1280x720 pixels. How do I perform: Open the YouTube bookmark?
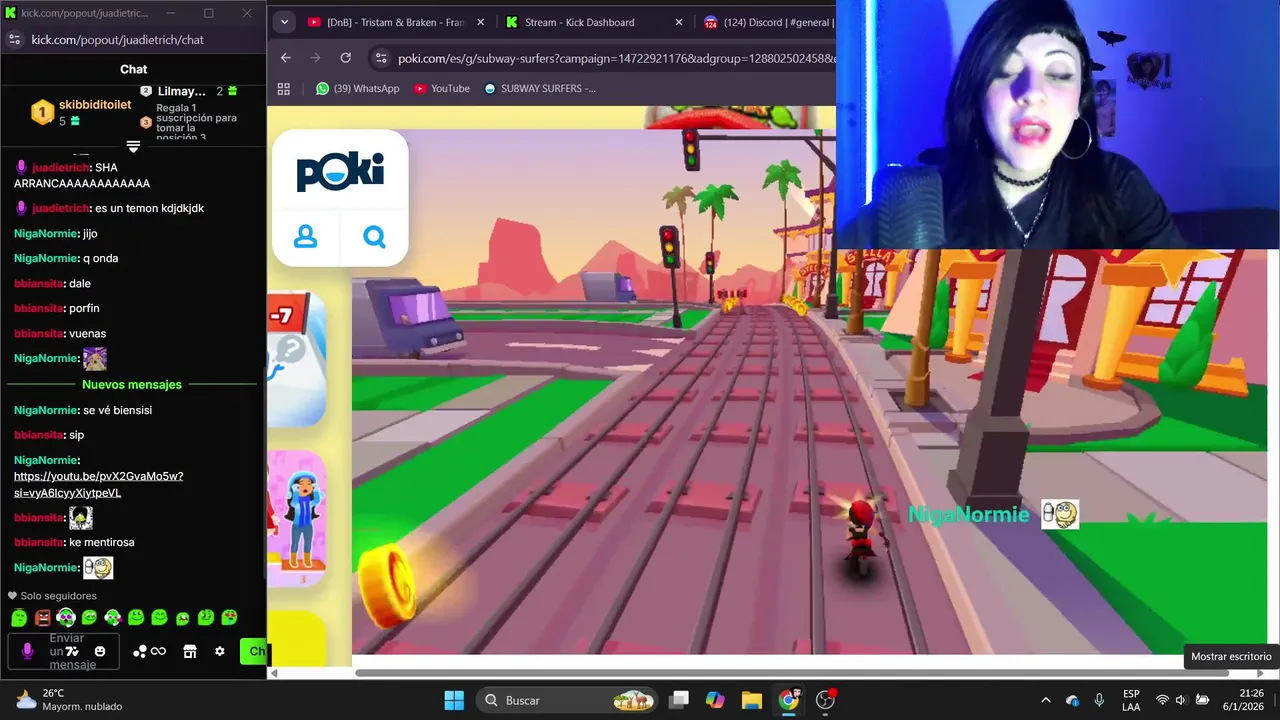[x=442, y=88]
